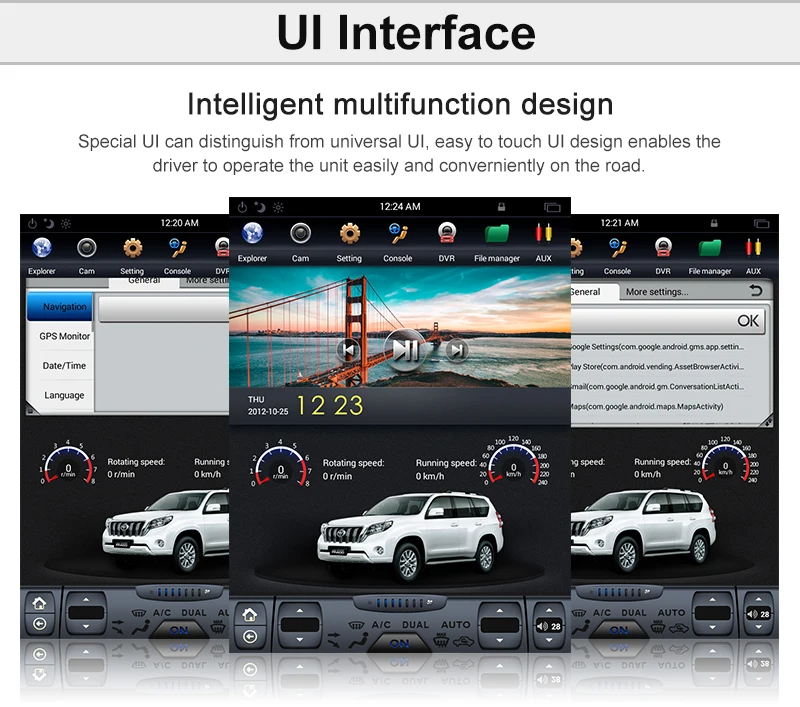Open Explorer on the 12:20 AM screen
Viewport: 800px width, 707px height.
(42, 256)
